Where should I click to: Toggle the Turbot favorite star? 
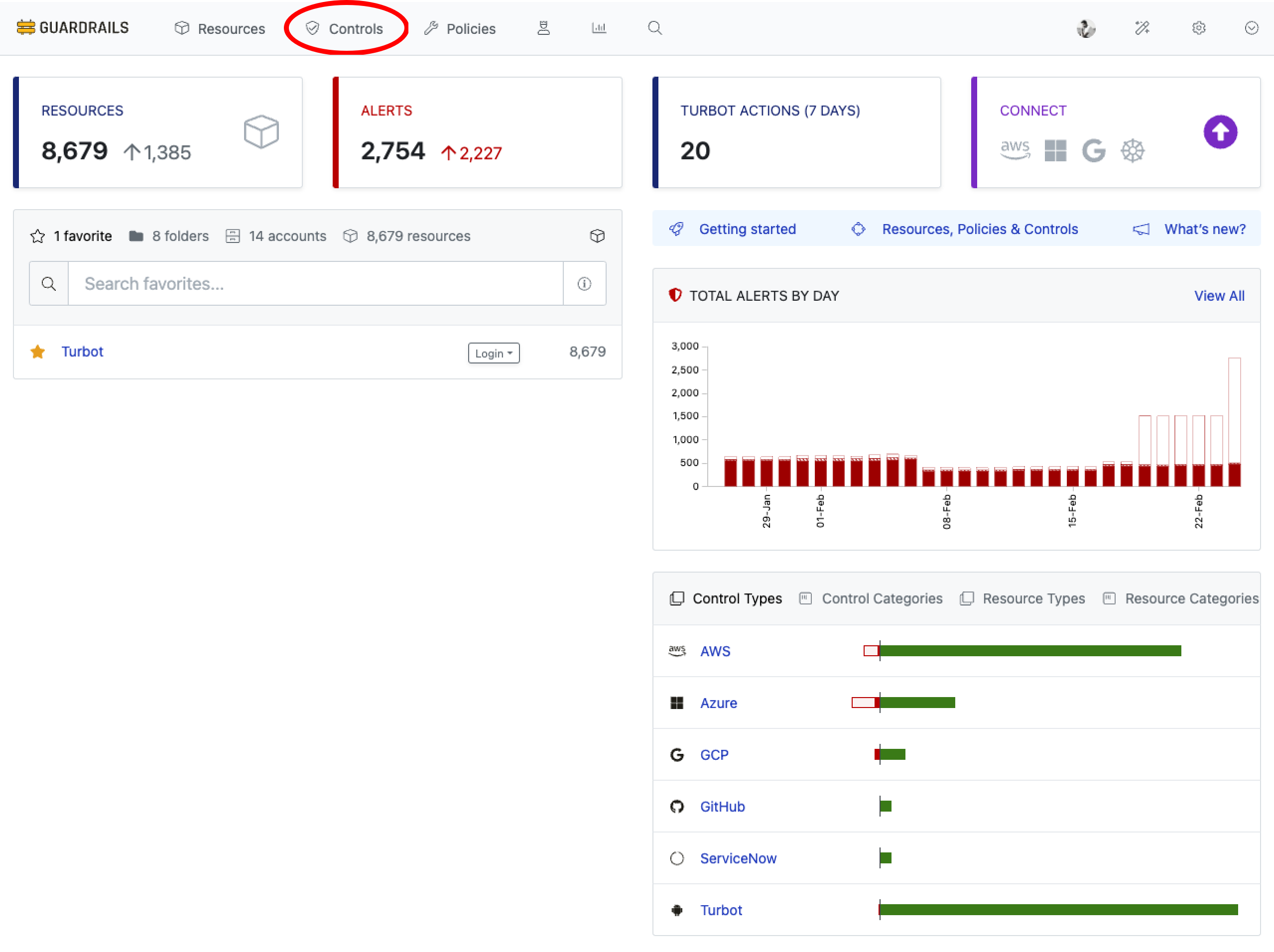pyautogui.click(x=38, y=352)
